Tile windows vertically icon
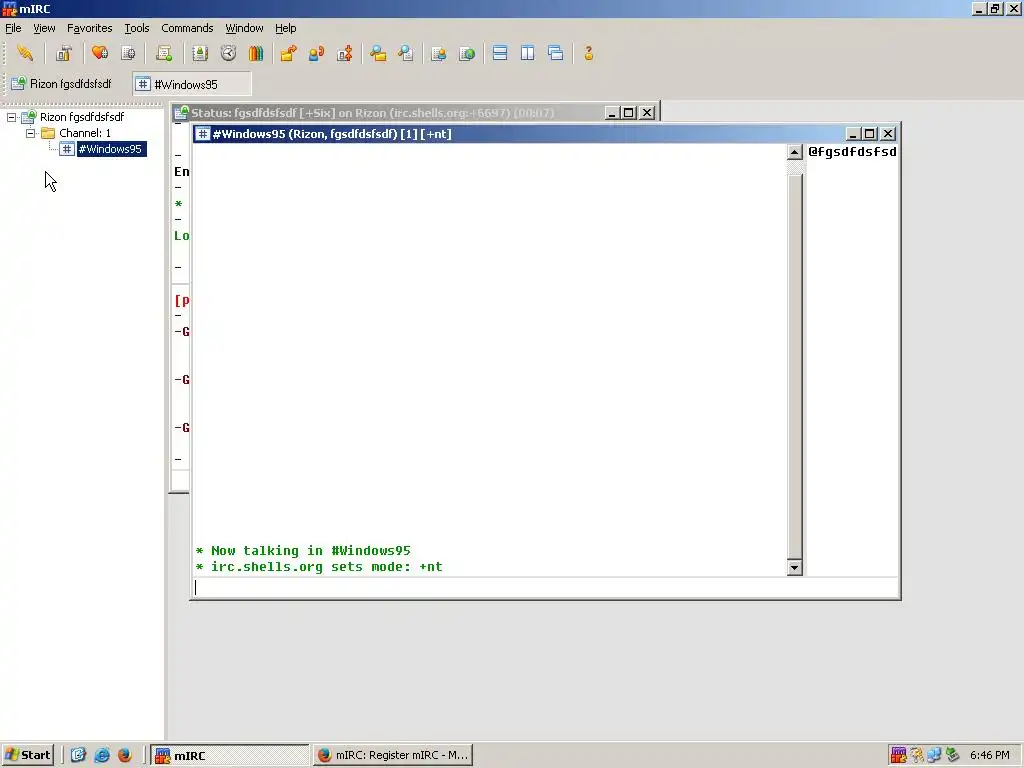Viewport: 1024px width, 768px height. [x=528, y=53]
